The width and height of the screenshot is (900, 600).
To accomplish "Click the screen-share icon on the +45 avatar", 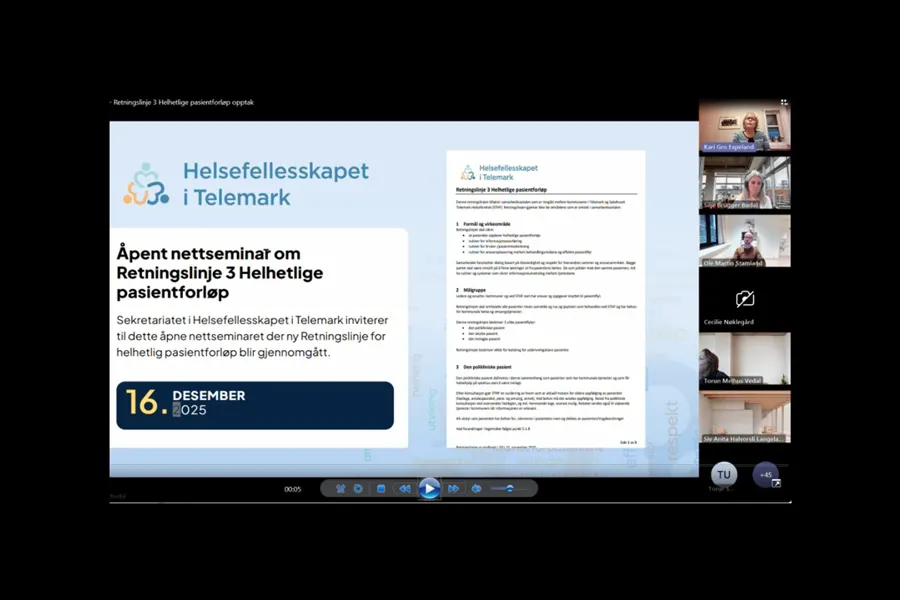I will (x=775, y=484).
